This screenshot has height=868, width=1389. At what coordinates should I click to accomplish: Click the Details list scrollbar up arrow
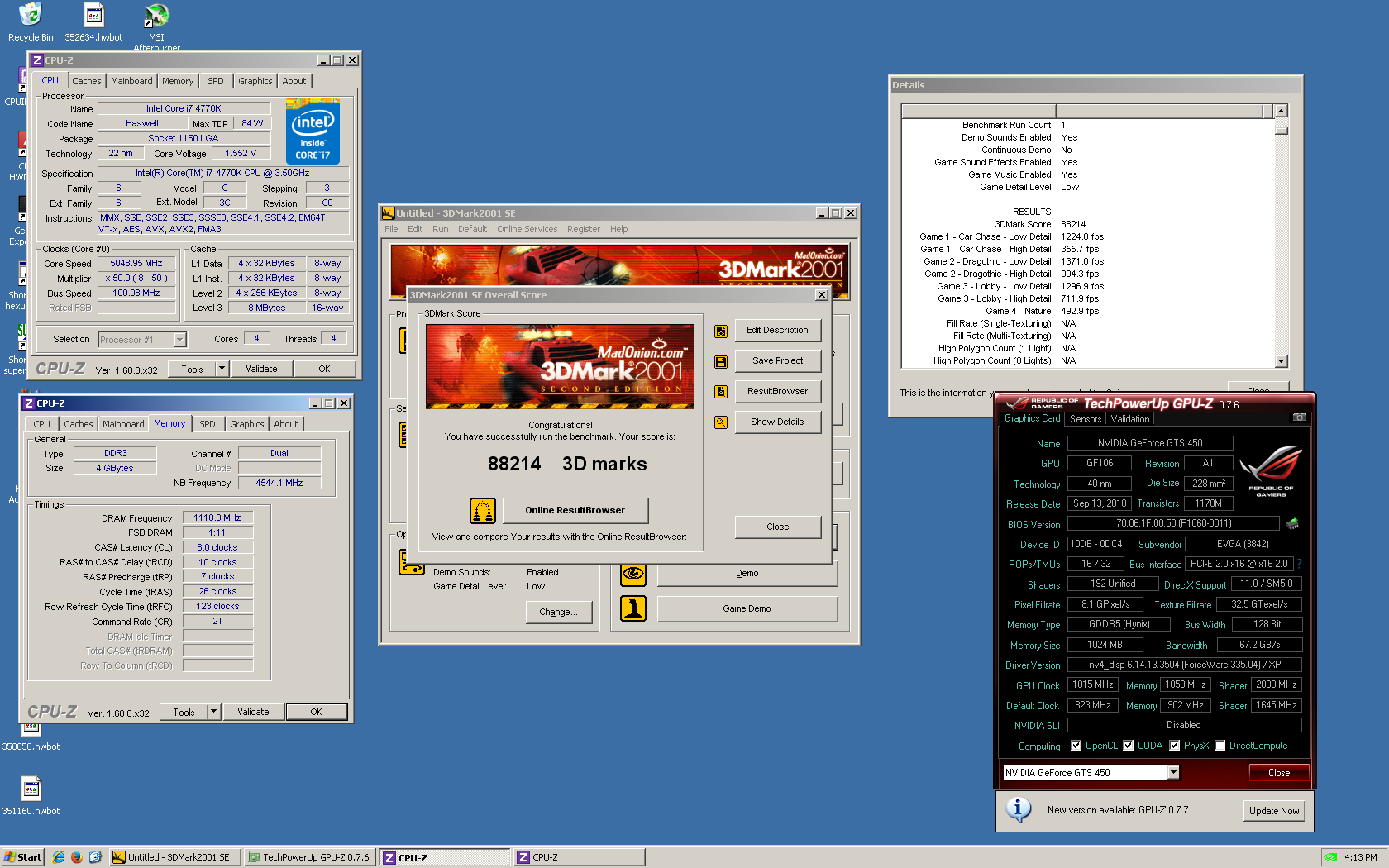pos(1282,111)
